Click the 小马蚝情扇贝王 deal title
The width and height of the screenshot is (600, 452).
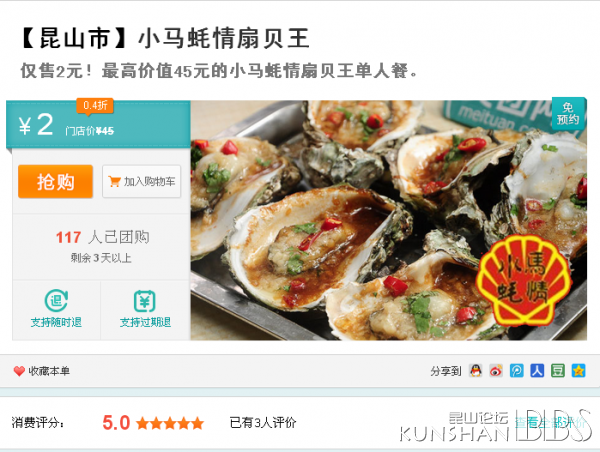pyautogui.click(x=223, y=38)
